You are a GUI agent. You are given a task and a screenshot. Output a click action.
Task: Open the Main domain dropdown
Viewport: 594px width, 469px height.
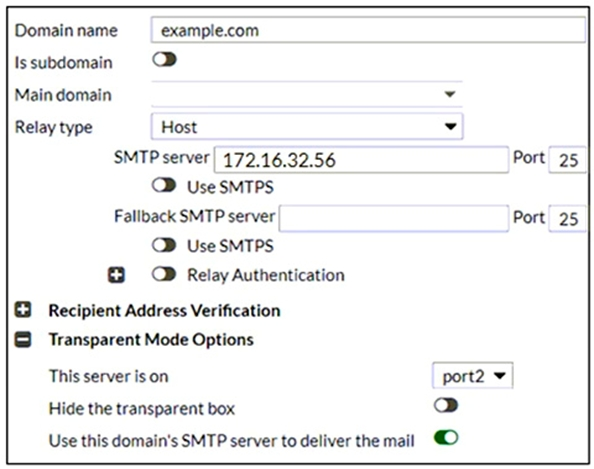307,94
